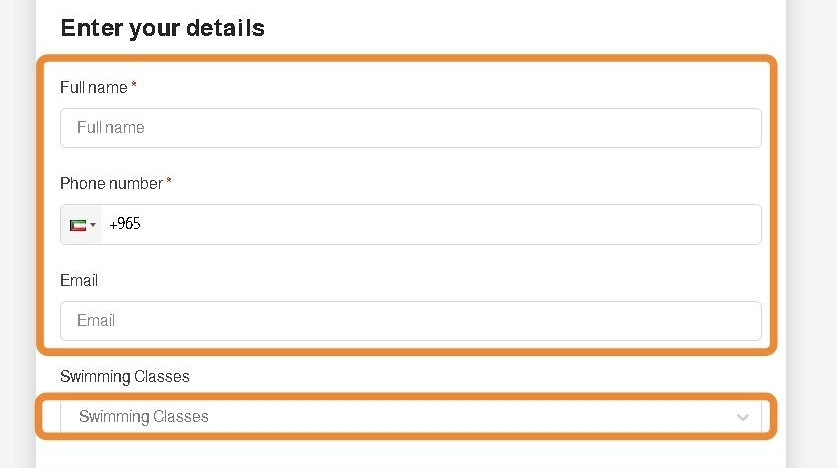The width and height of the screenshot is (837, 468).
Task: Click the Swimming Classes placeholder text
Action: (144, 417)
